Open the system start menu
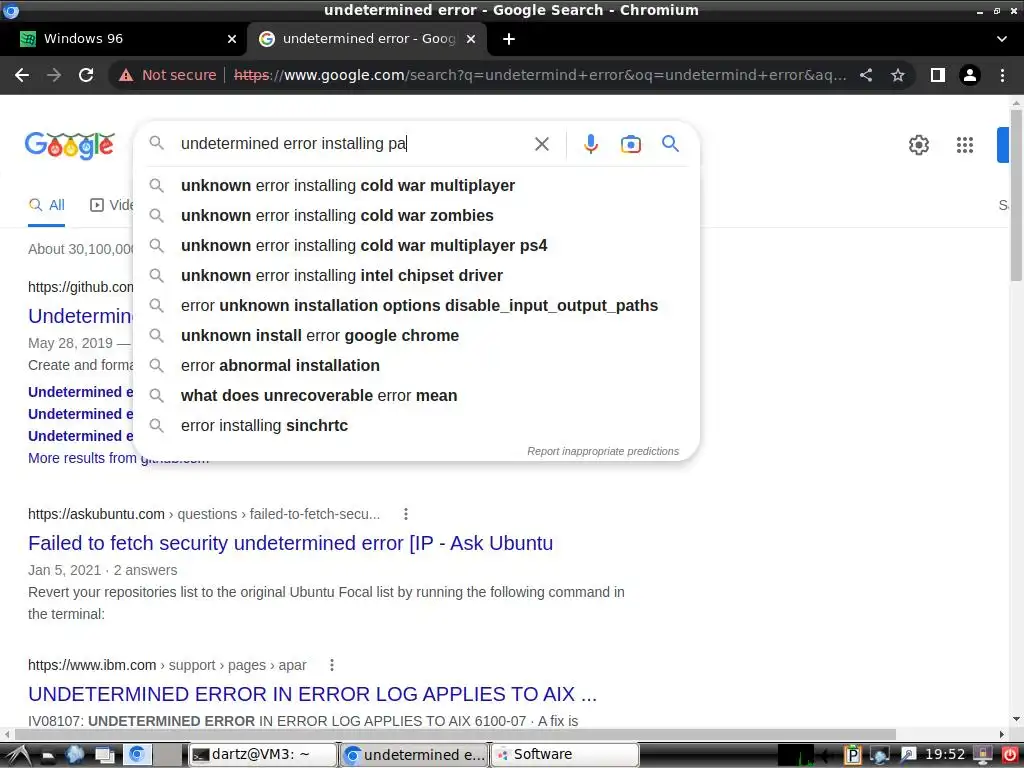The height and width of the screenshot is (768, 1024). click(x=17, y=755)
